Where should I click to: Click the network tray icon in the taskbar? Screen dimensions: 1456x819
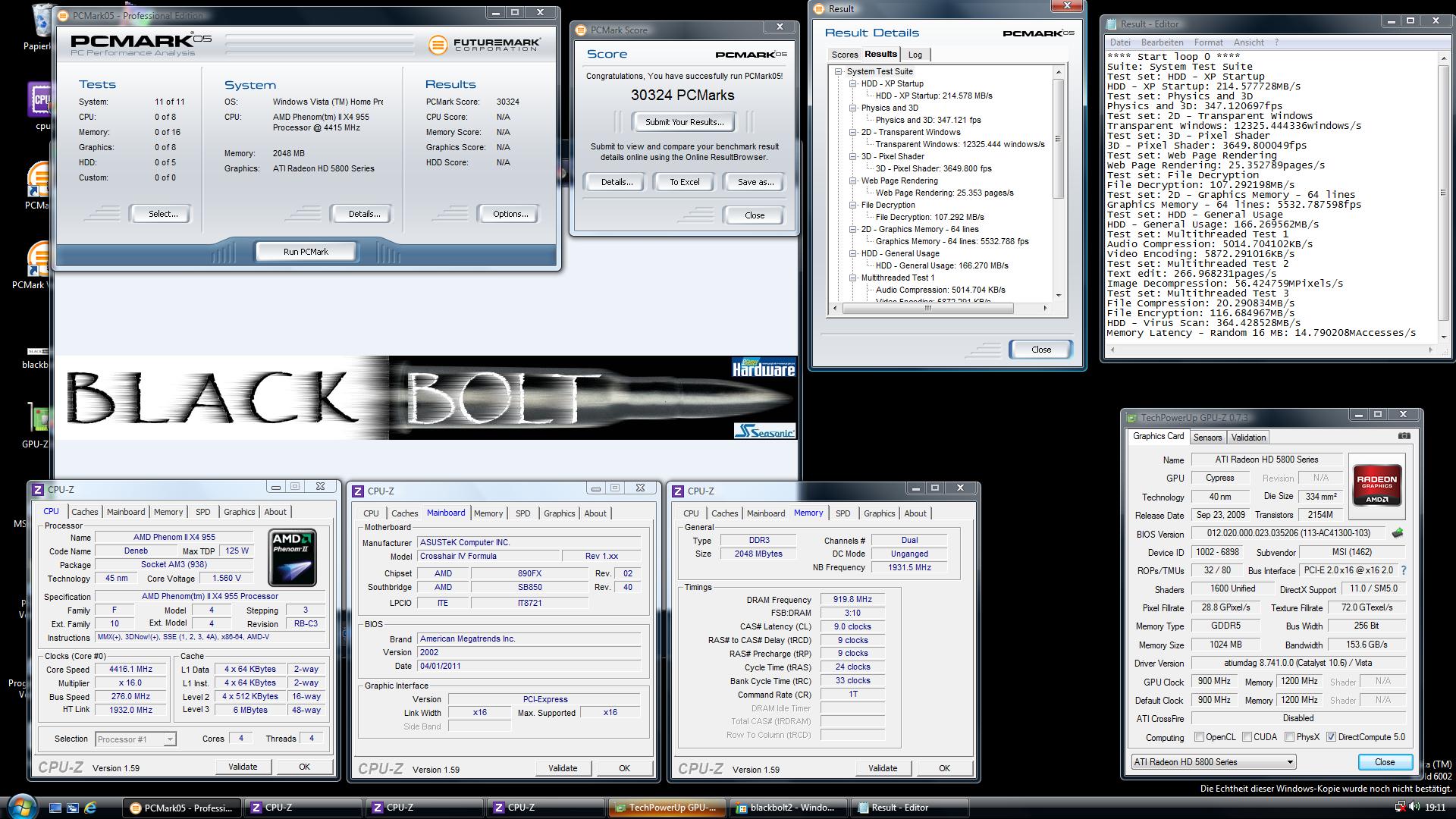1401,808
